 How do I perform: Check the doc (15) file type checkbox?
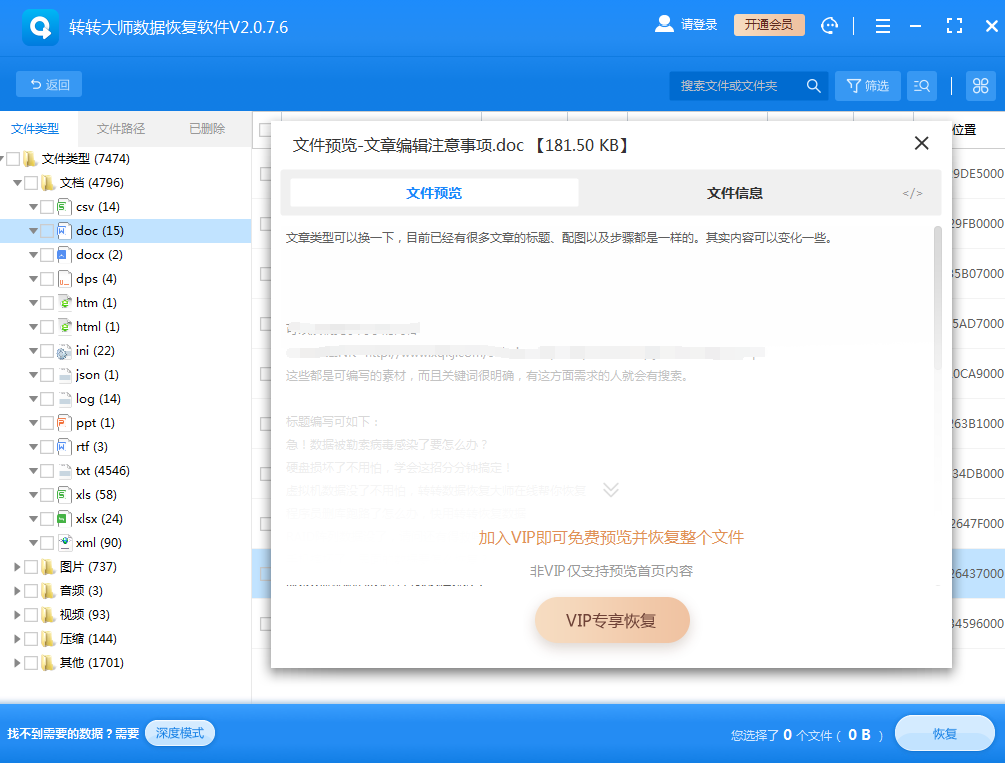tap(47, 230)
